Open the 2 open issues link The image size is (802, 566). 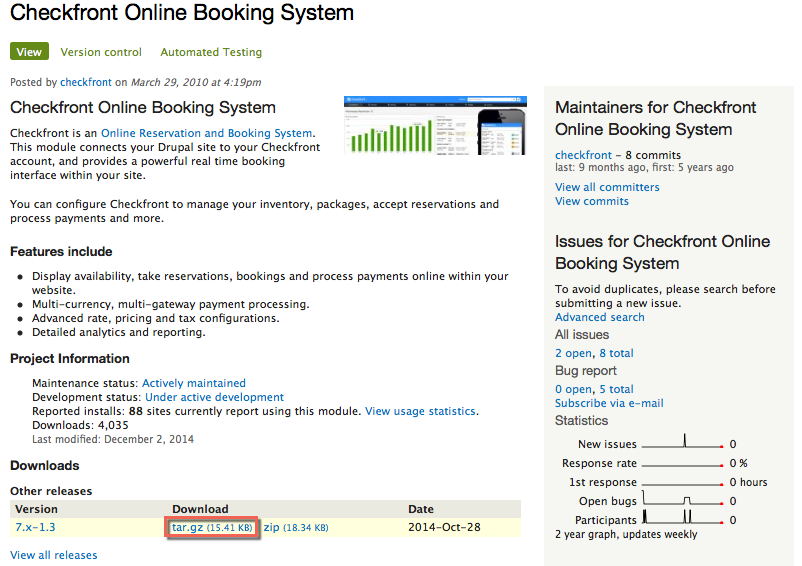click(573, 353)
